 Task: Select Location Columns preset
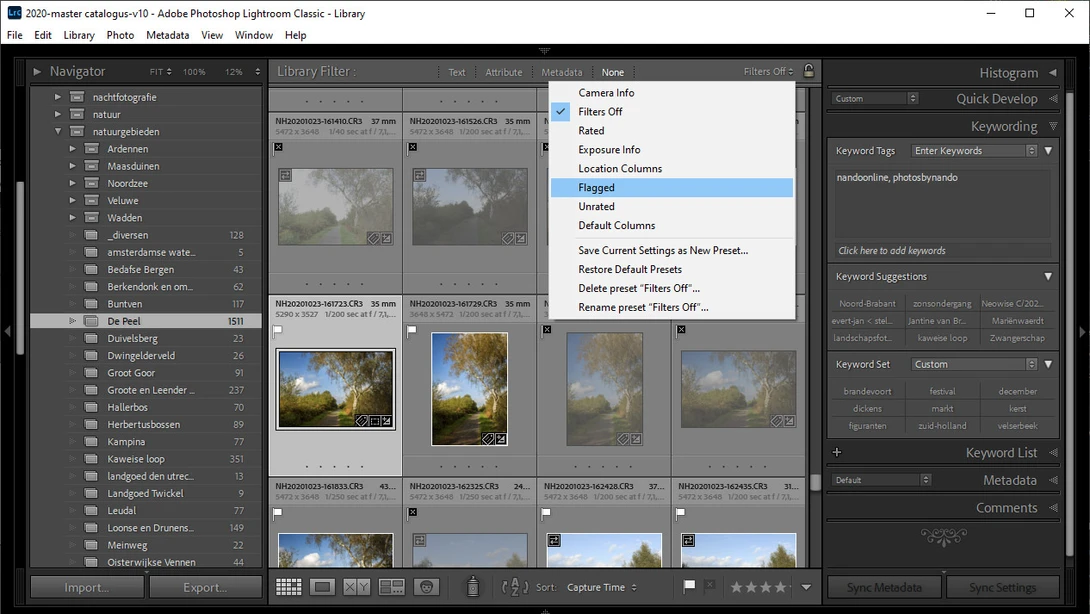(672, 168)
